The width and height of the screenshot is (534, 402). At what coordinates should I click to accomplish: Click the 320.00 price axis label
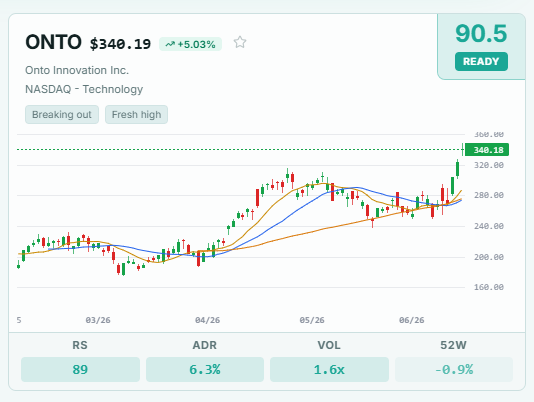tap(489, 165)
